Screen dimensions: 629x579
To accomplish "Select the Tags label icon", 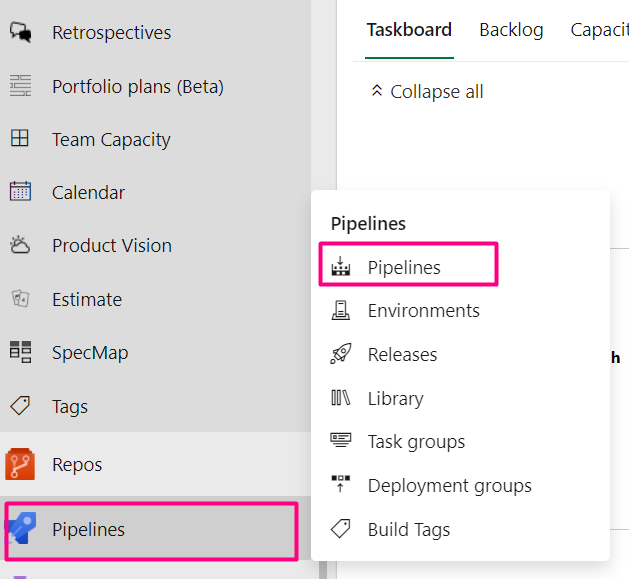I will 20,406.
